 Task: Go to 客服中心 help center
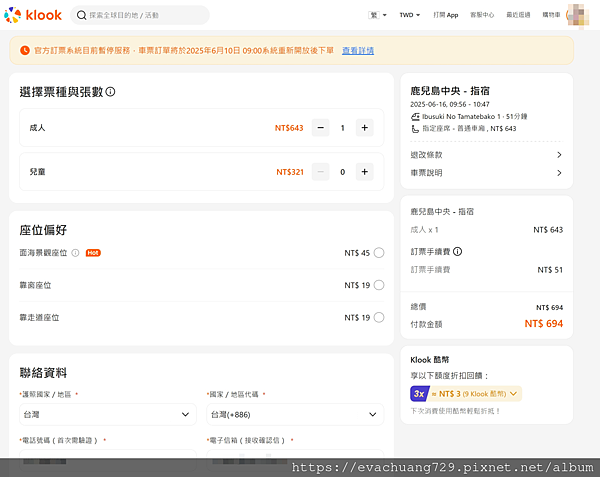[x=482, y=15]
